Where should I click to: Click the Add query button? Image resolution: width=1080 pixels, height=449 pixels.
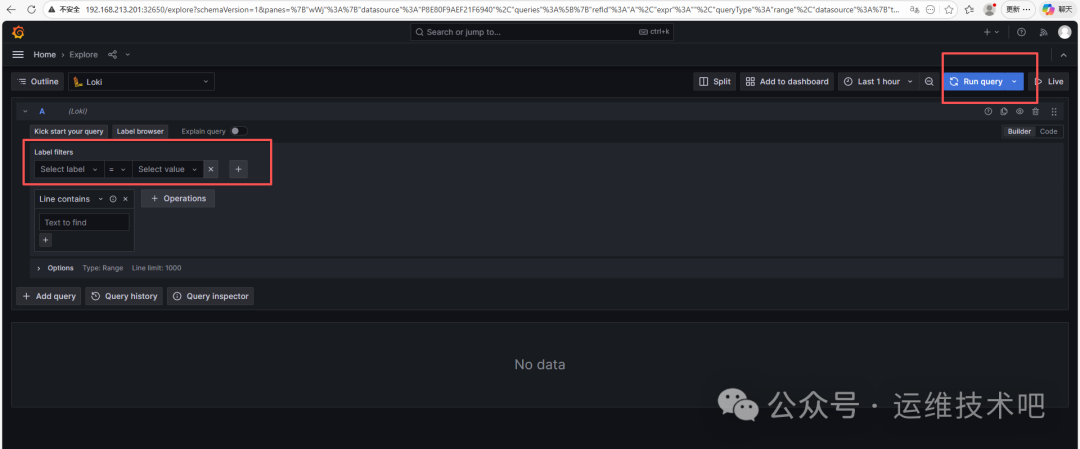tap(49, 296)
